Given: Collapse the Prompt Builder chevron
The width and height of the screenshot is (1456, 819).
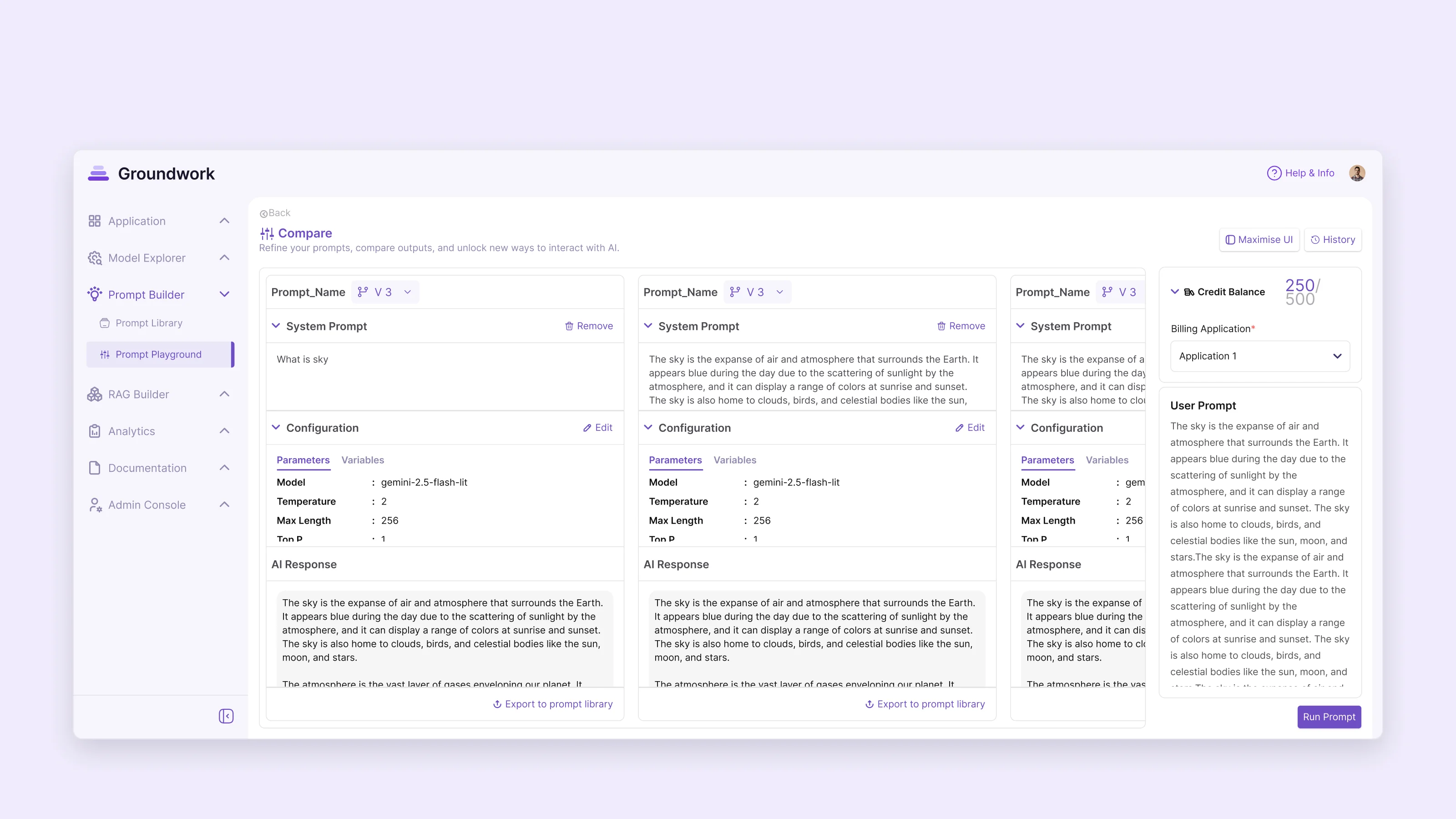Looking at the screenshot, I should 224,294.
